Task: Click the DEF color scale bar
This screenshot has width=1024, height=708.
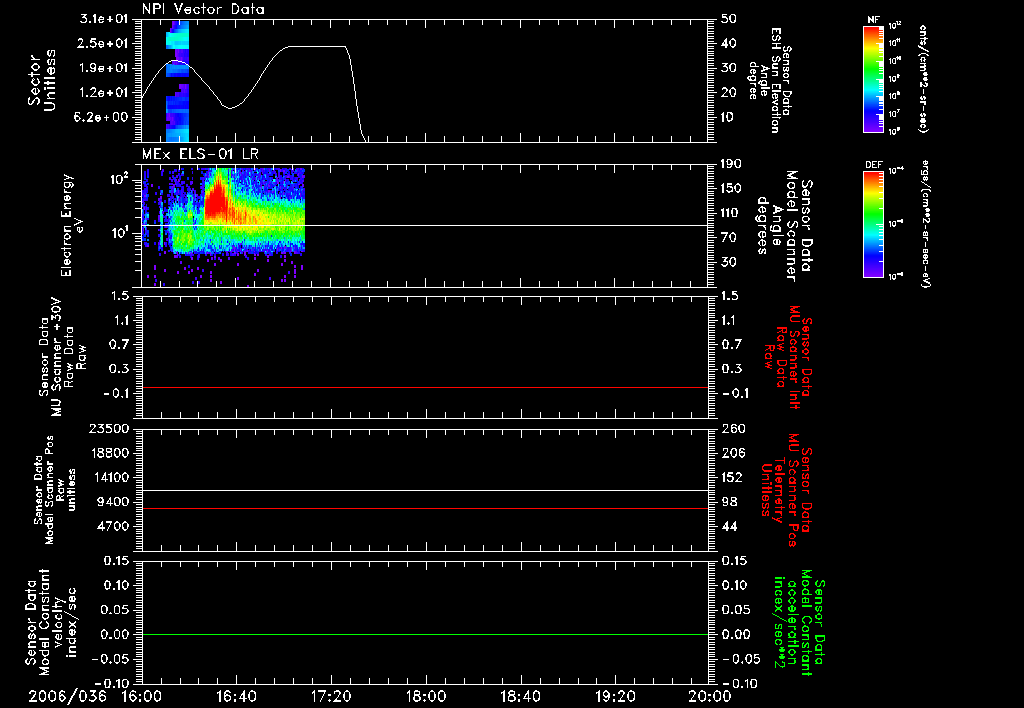Action: tap(873, 223)
